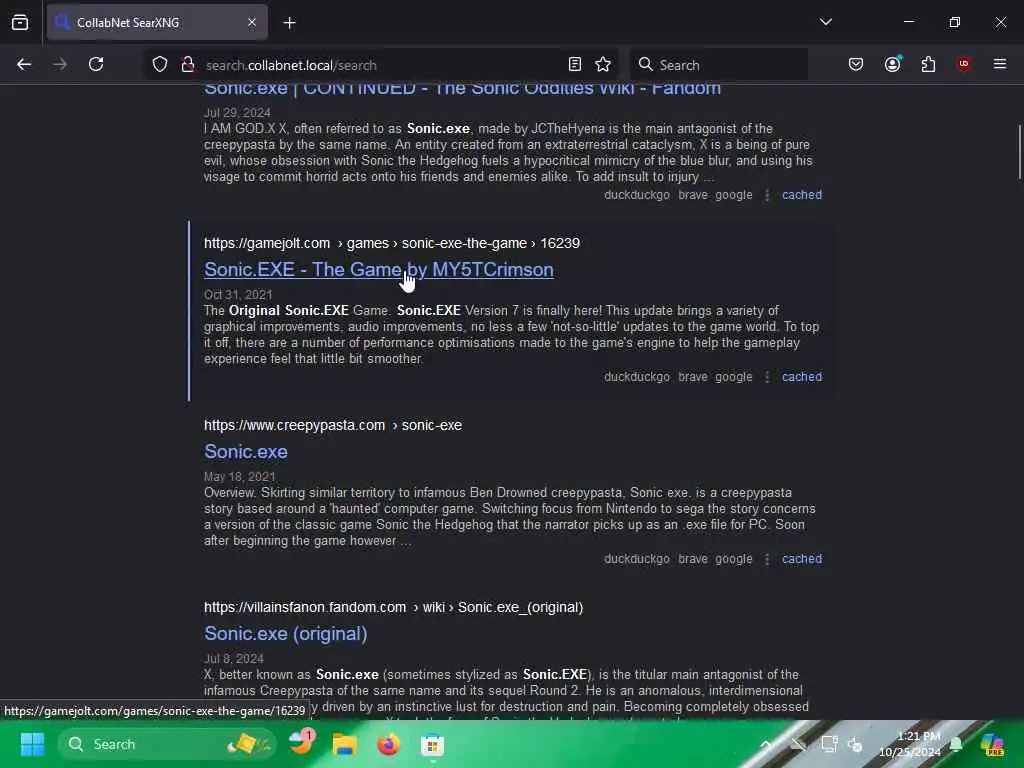Focus the address bar URL field
This screenshot has width=1024, height=768.
pyautogui.click(x=379, y=65)
